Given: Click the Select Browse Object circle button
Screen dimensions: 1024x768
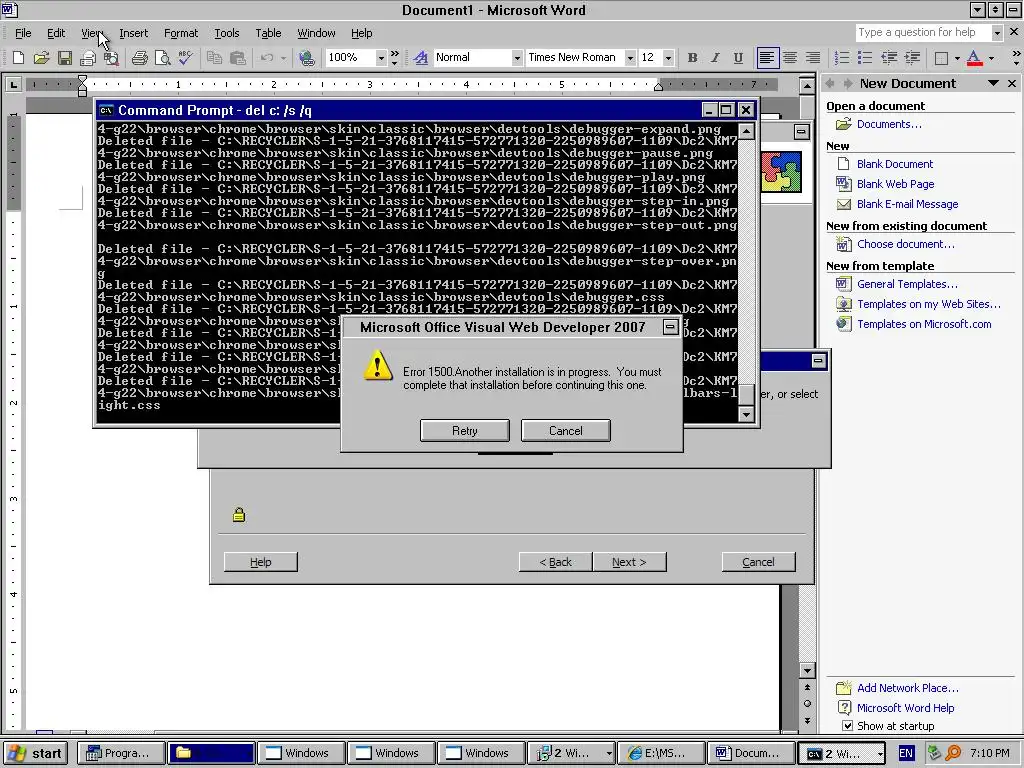Looking at the screenshot, I should (x=807, y=703).
